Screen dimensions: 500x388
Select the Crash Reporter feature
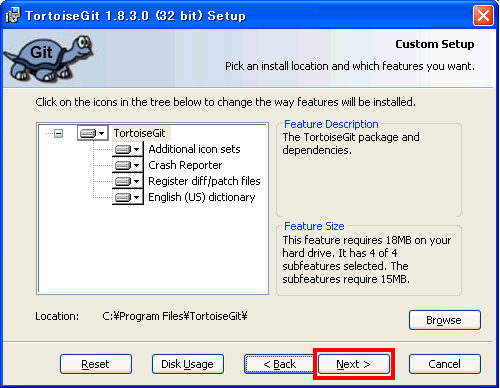pos(185,165)
